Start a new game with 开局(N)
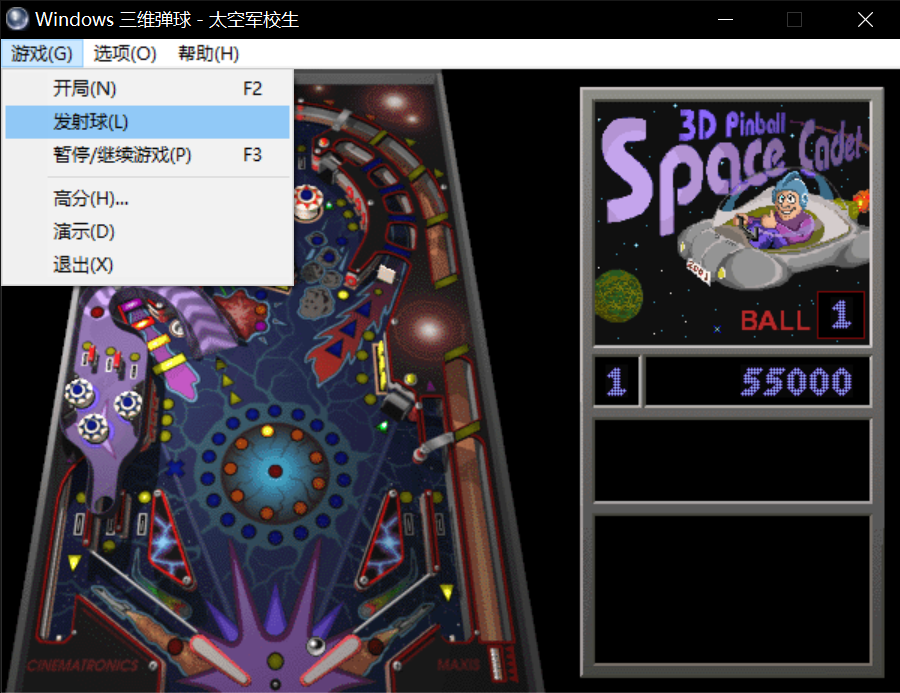 click(148, 88)
